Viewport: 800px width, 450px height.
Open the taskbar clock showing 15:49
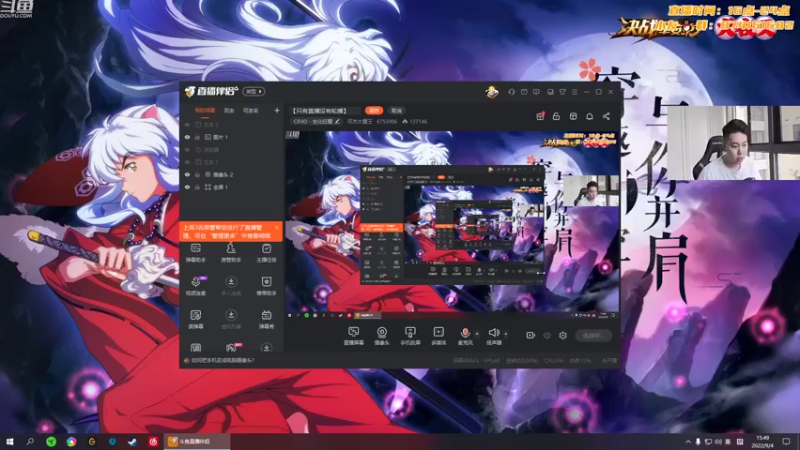tap(763, 442)
